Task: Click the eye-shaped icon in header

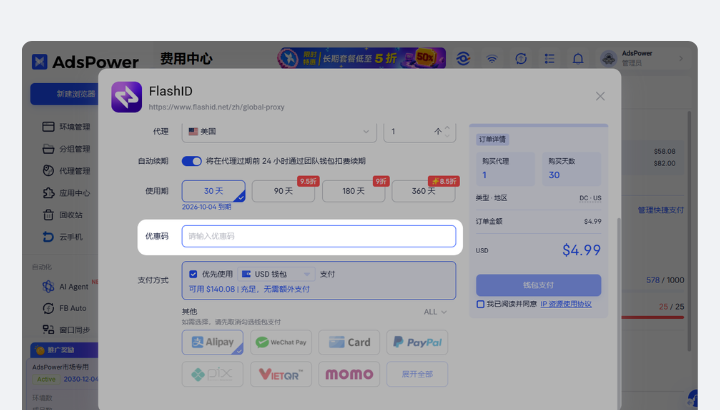Action: tap(463, 59)
